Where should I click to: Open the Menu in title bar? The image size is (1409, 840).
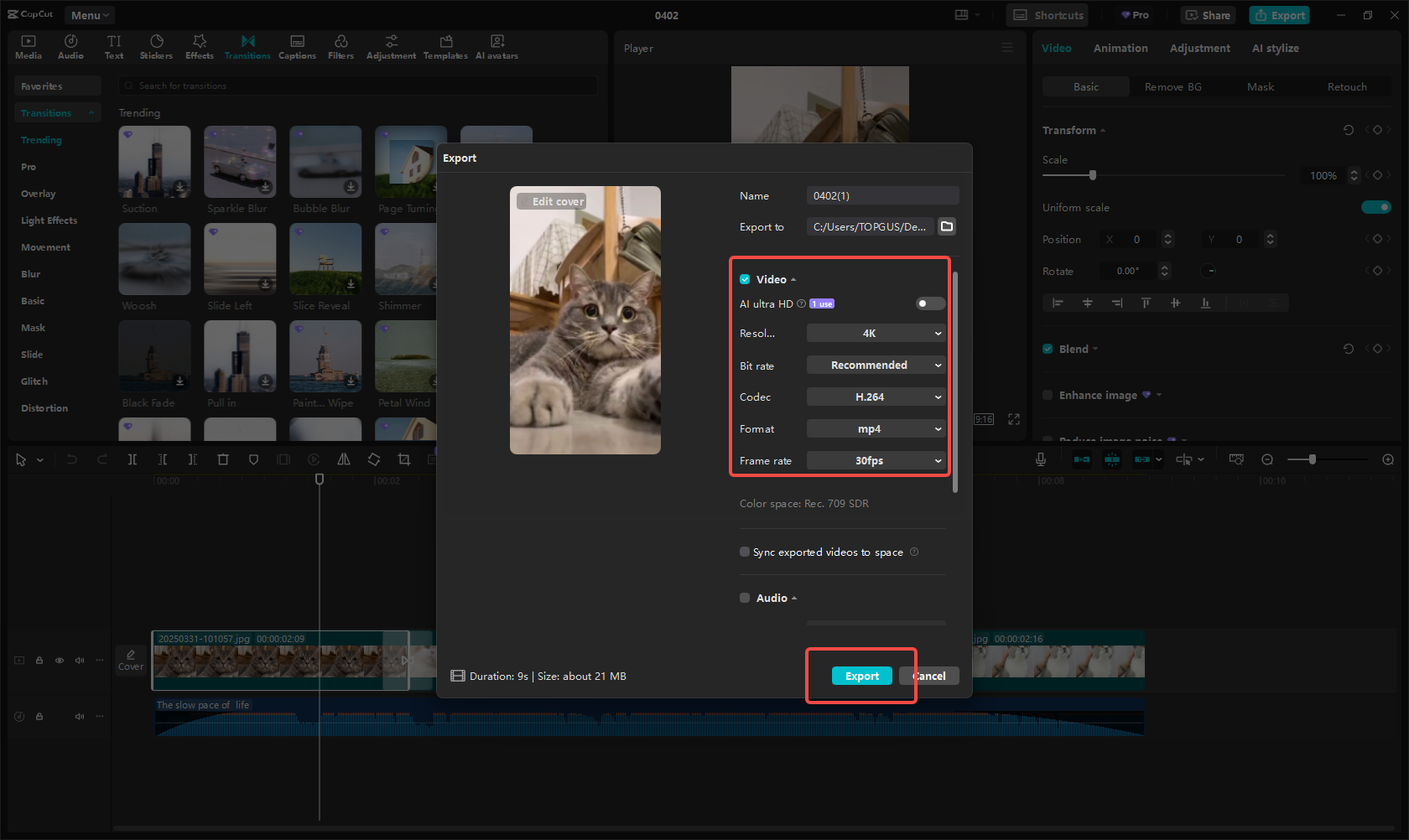(89, 15)
